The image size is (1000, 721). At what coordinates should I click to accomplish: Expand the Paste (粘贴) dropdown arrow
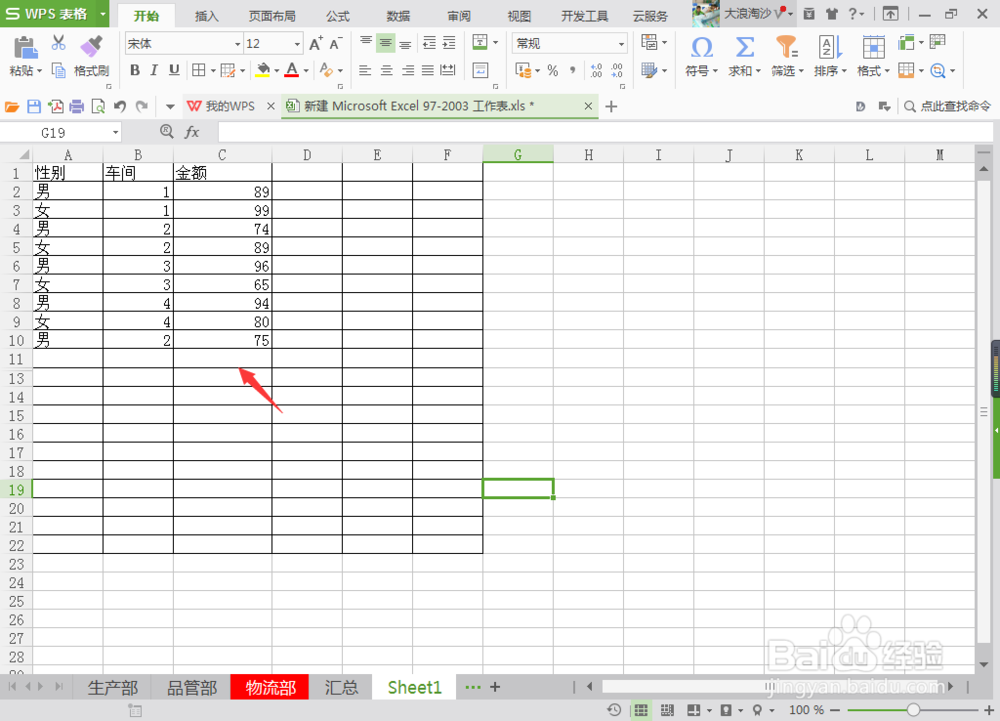[39, 71]
